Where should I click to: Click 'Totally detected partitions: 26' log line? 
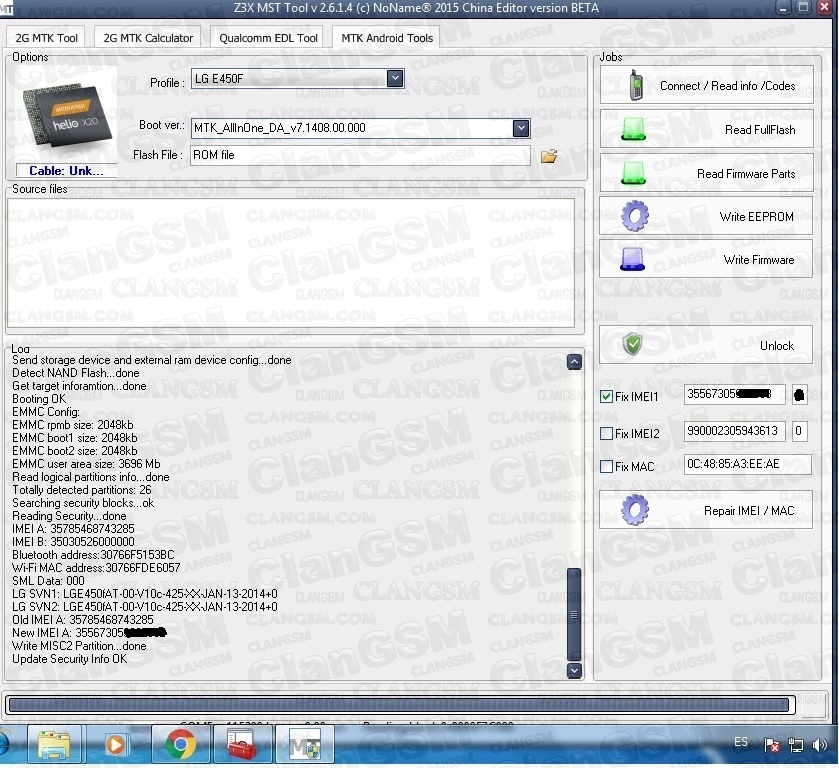pos(82,490)
